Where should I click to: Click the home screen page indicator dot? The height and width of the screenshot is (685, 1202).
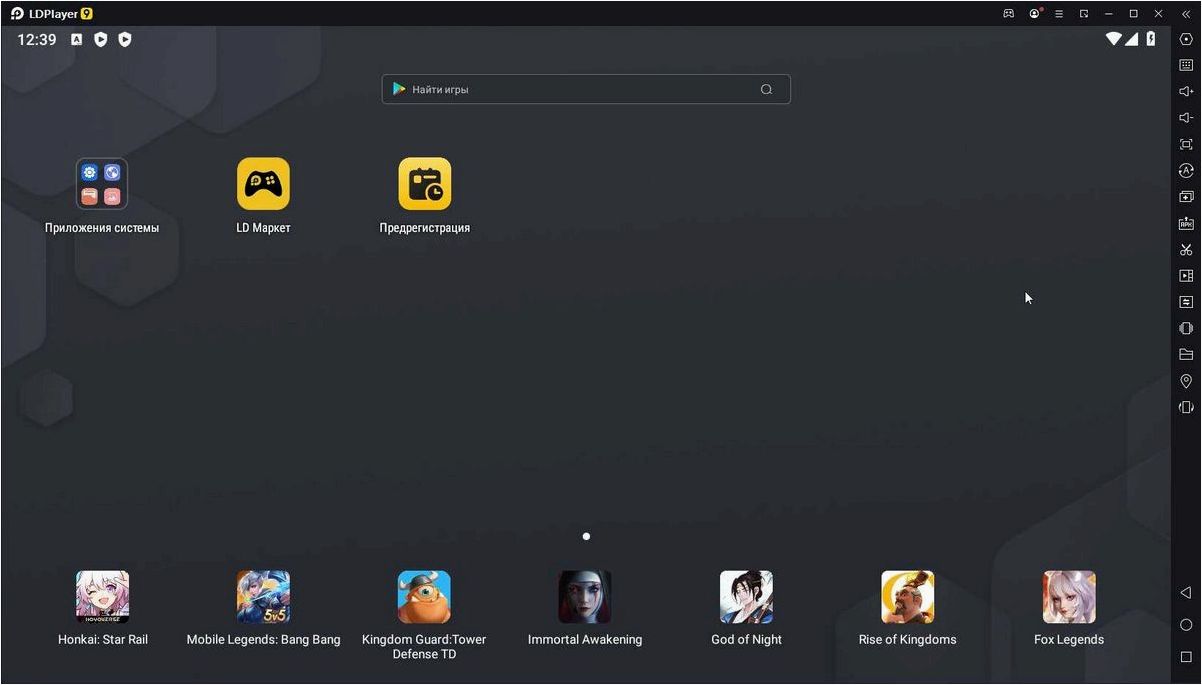(586, 537)
